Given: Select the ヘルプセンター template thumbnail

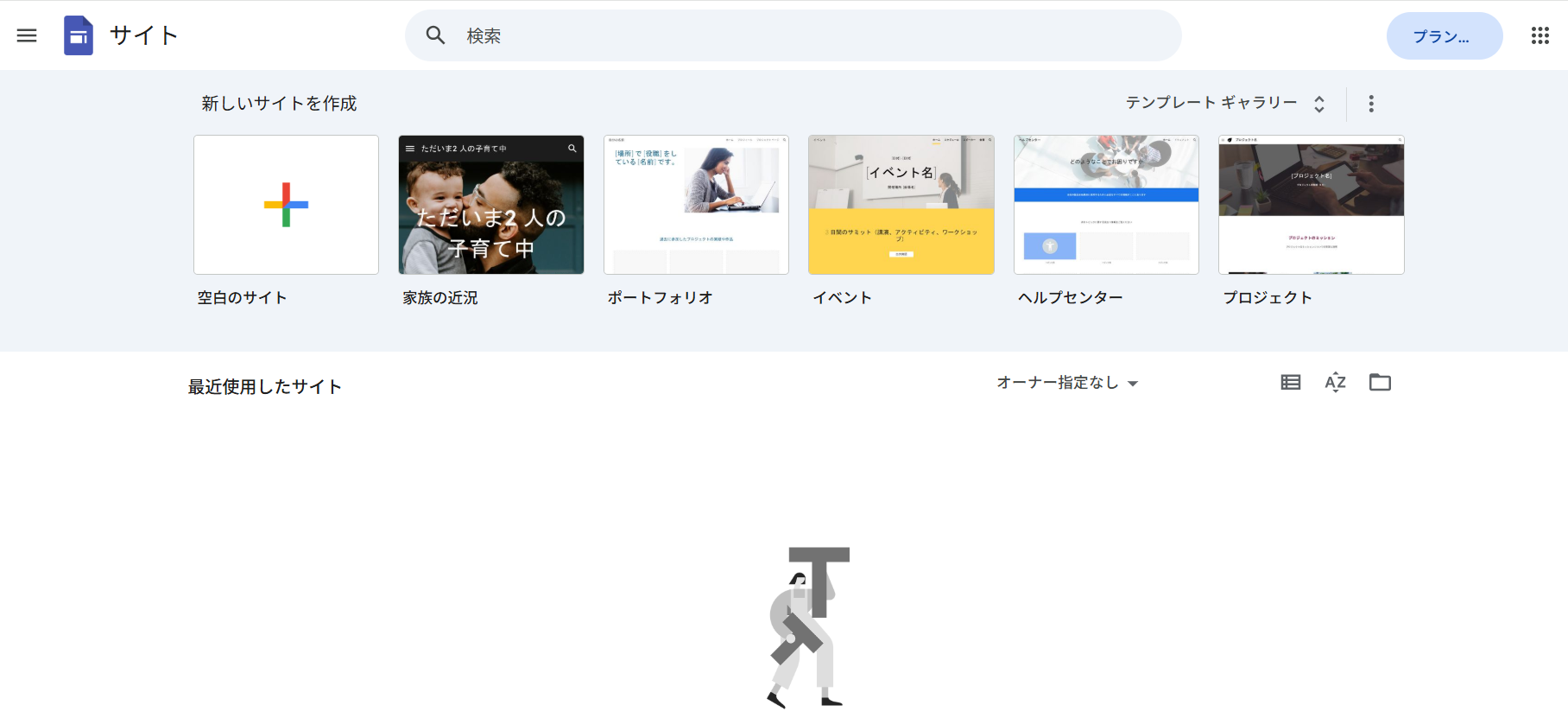Looking at the screenshot, I should pos(1106,205).
